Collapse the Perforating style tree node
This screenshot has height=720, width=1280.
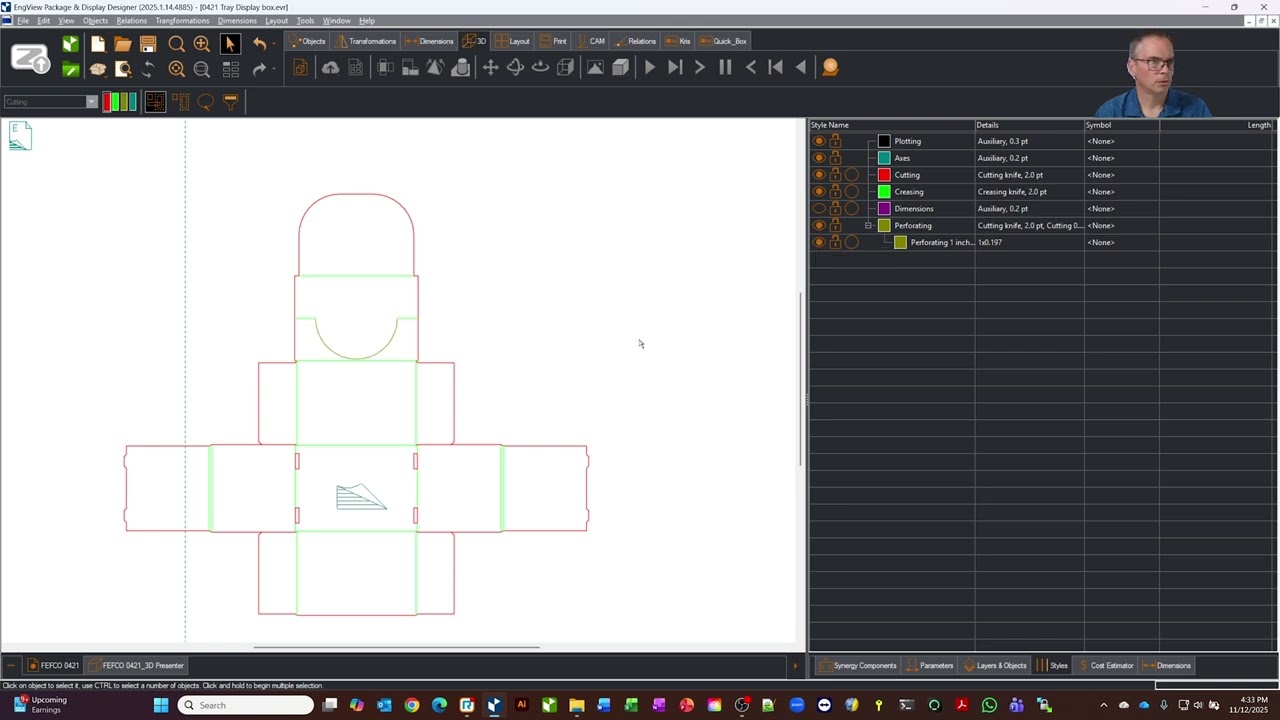point(869,226)
